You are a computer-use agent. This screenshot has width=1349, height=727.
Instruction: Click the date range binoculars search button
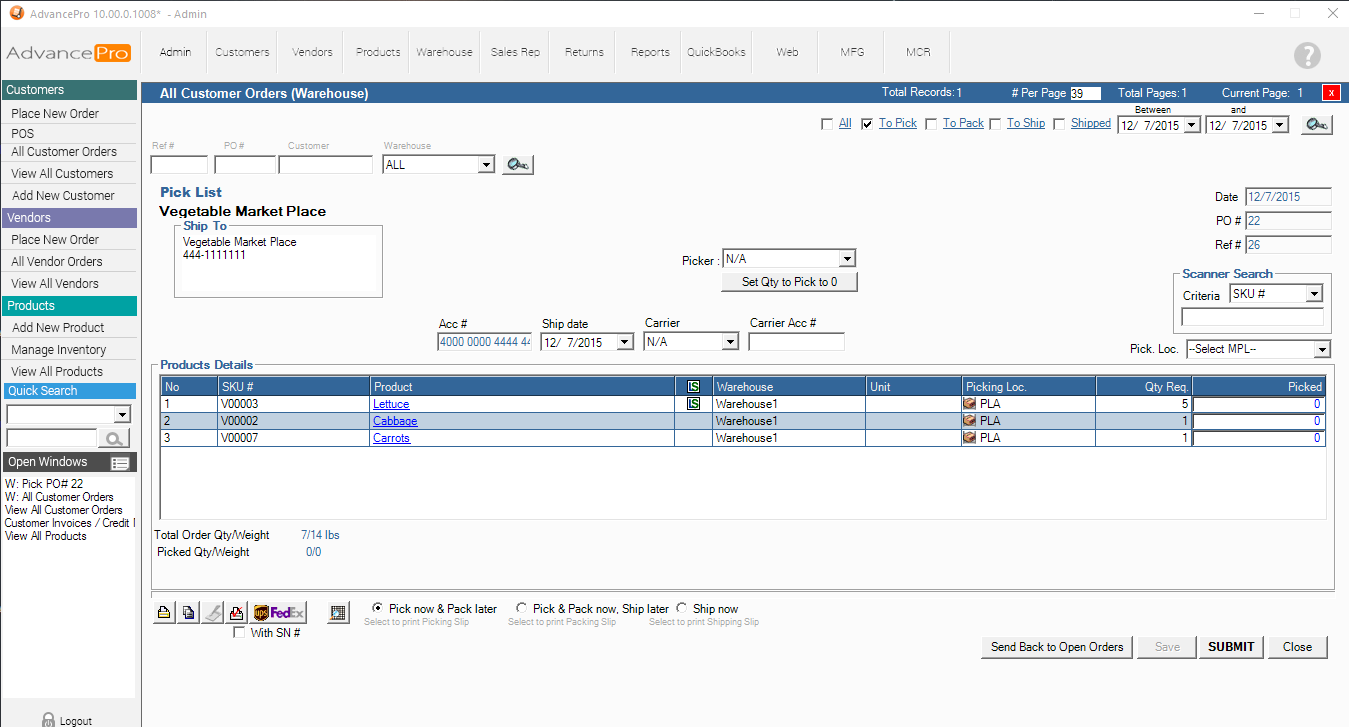tap(1316, 125)
